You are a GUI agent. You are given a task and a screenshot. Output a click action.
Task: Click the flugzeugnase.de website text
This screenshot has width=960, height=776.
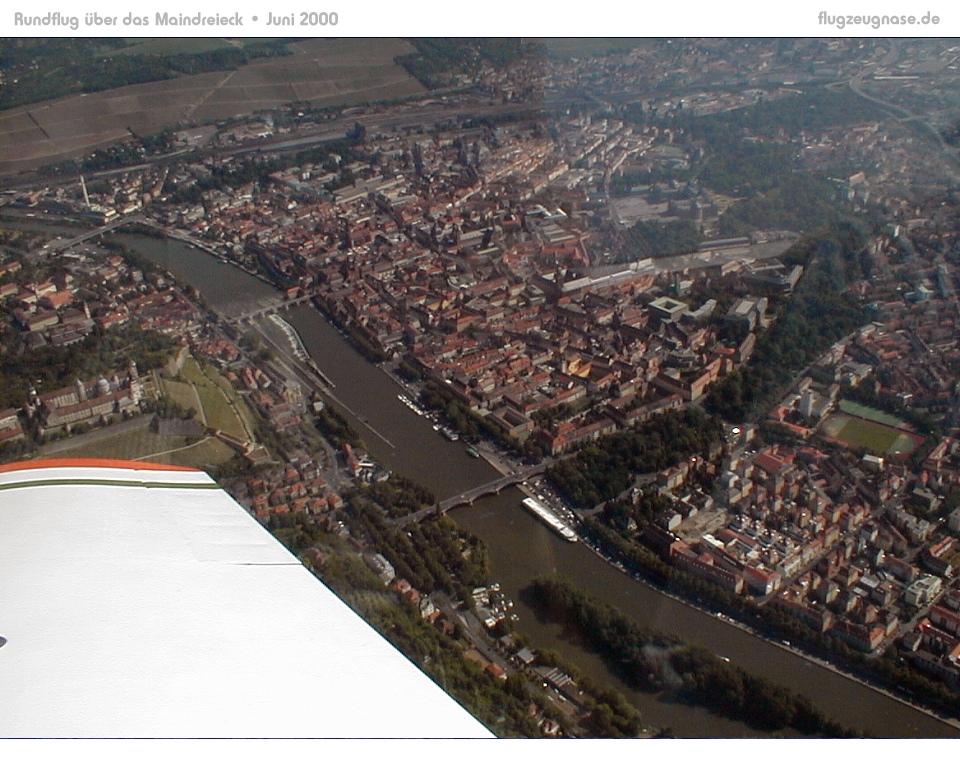tap(878, 19)
